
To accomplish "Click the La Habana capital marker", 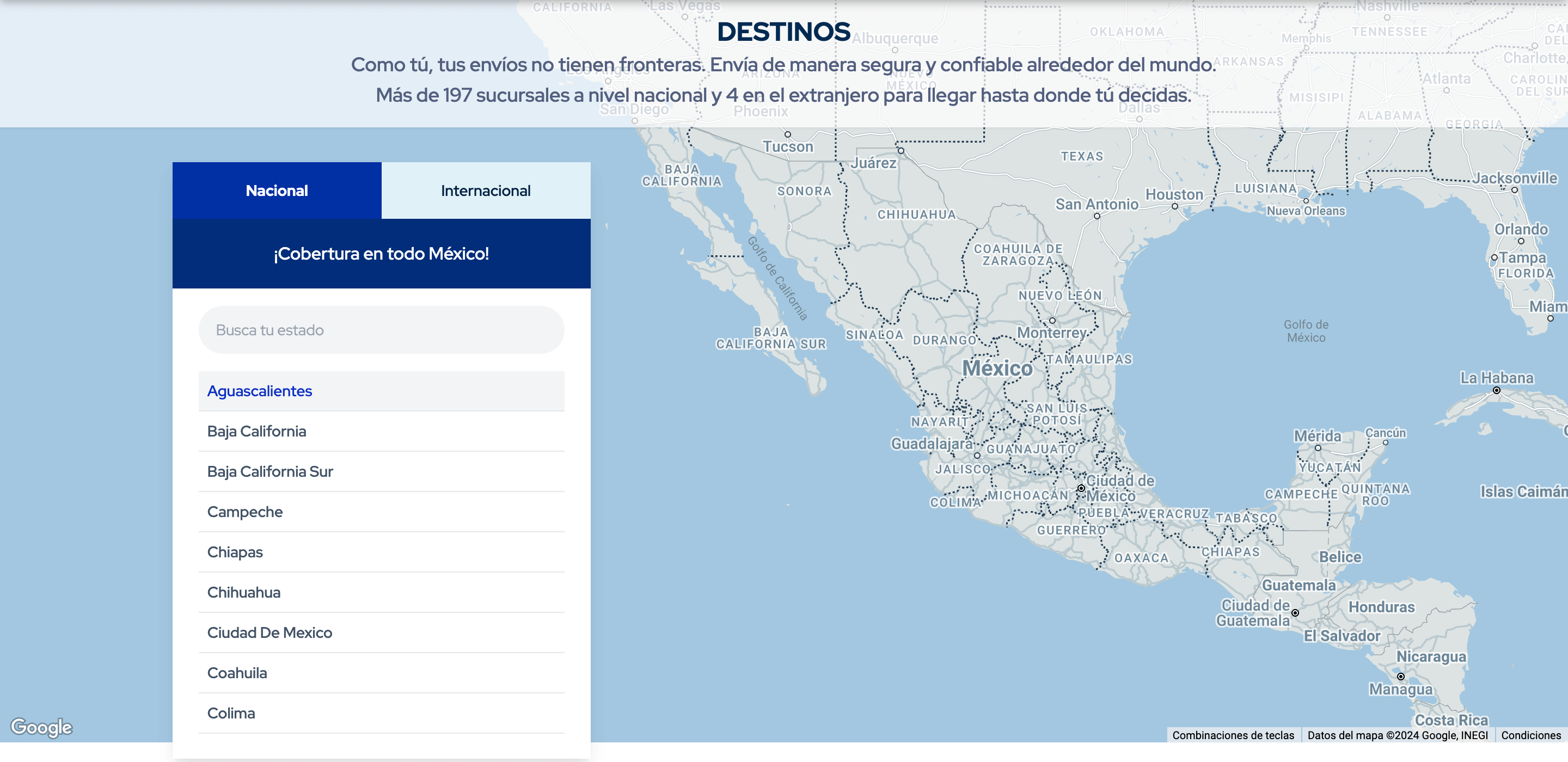I will tap(1496, 390).
